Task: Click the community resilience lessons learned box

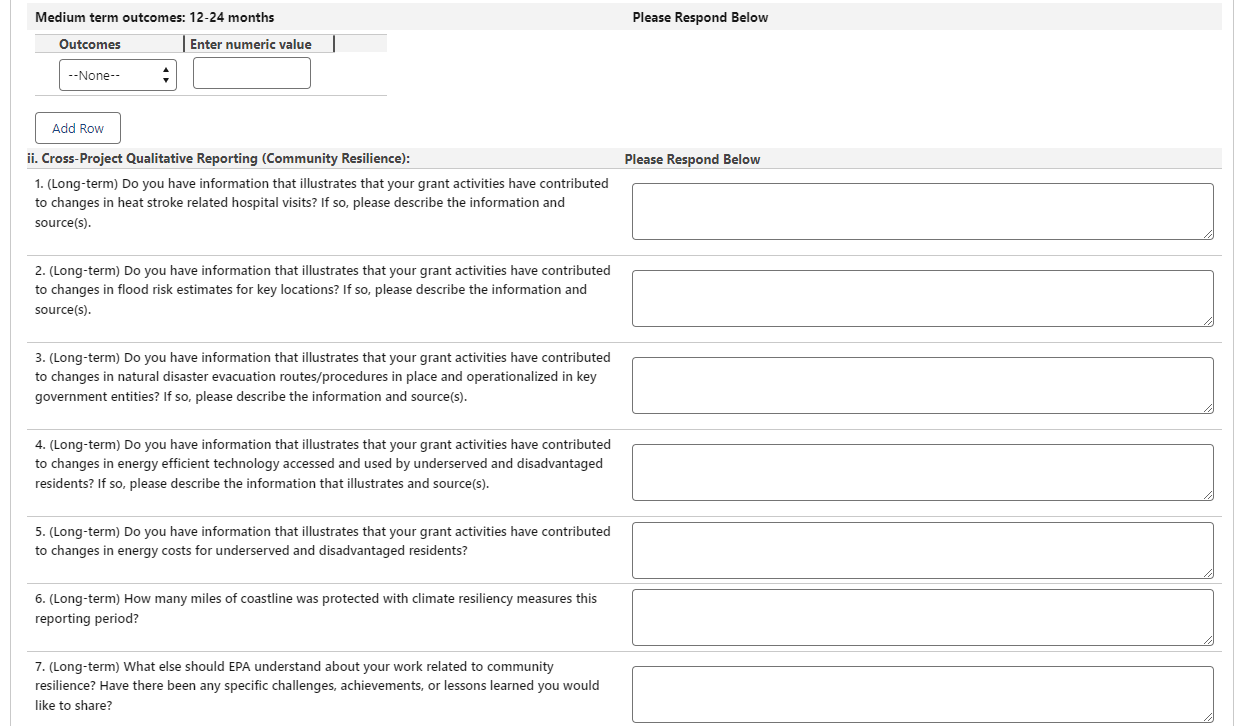Action: 921,693
